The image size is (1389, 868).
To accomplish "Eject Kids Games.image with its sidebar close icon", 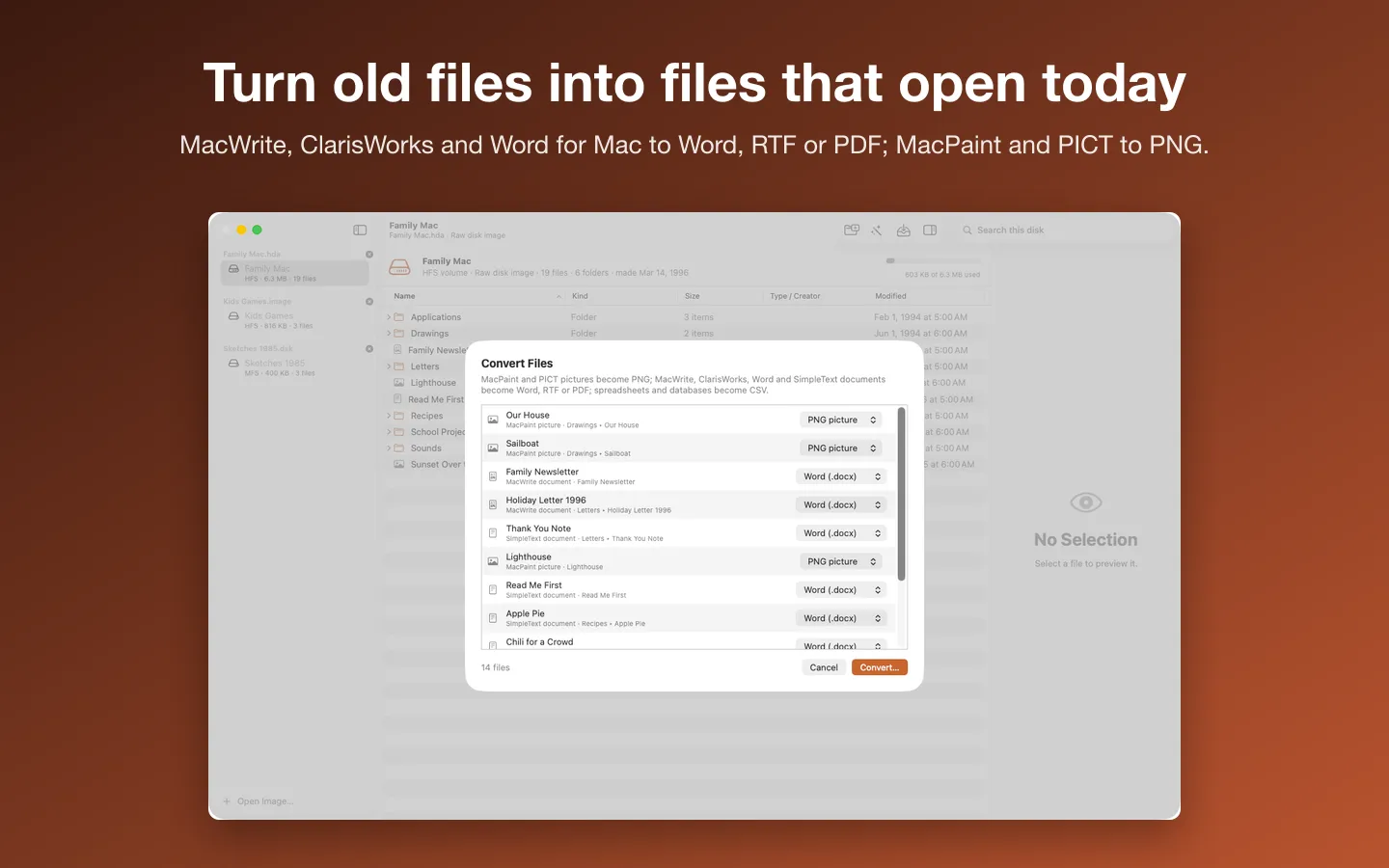I will pyautogui.click(x=369, y=302).
